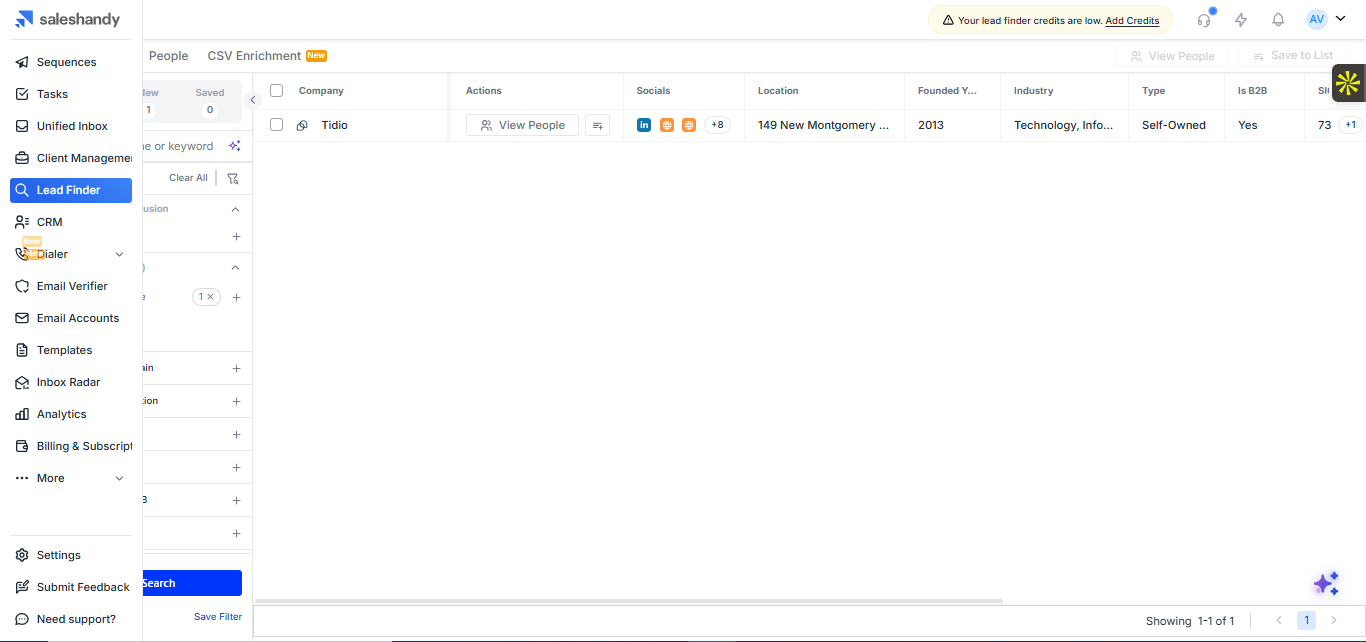Expand the filter row ending in 'ain'

(237, 368)
